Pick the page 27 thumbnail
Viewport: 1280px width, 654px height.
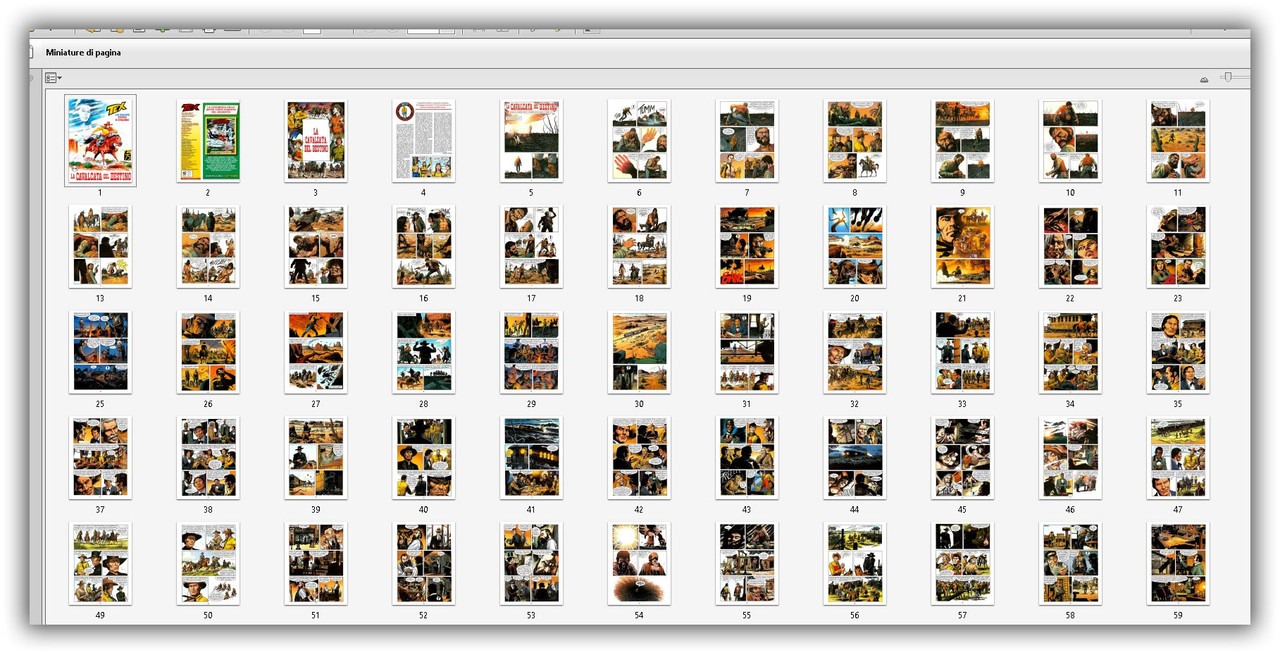pyautogui.click(x=315, y=352)
